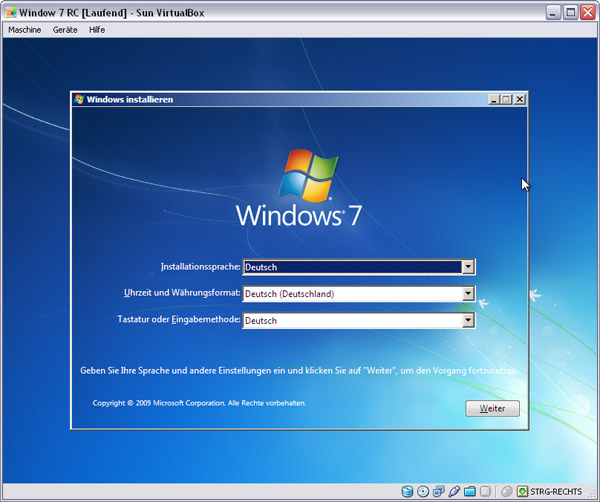Click the USB devices status icon
This screenshot has width=600, height=502.
pos(455,492)
